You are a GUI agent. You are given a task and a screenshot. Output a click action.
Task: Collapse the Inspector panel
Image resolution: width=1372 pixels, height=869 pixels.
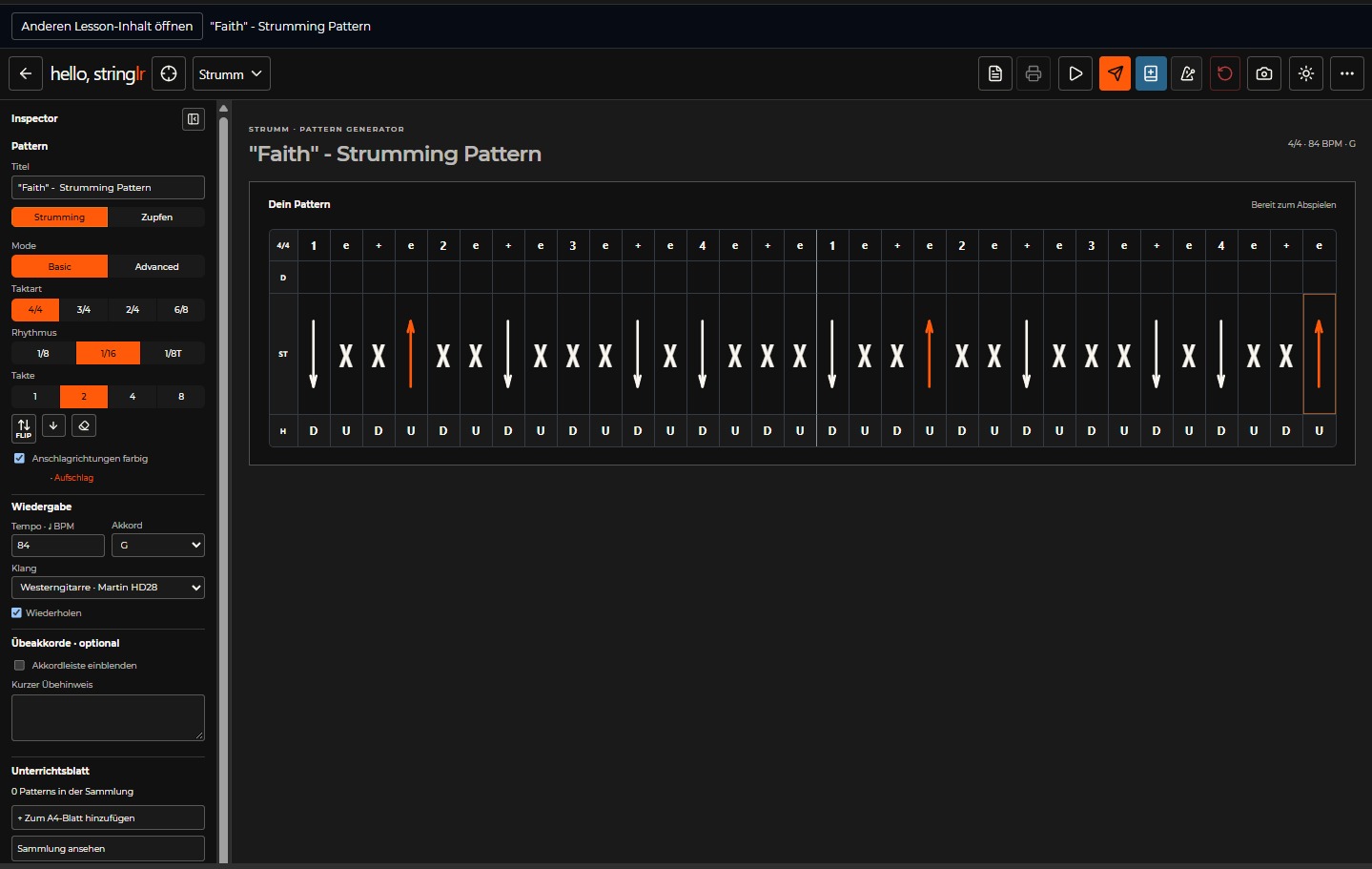(194, 119)
